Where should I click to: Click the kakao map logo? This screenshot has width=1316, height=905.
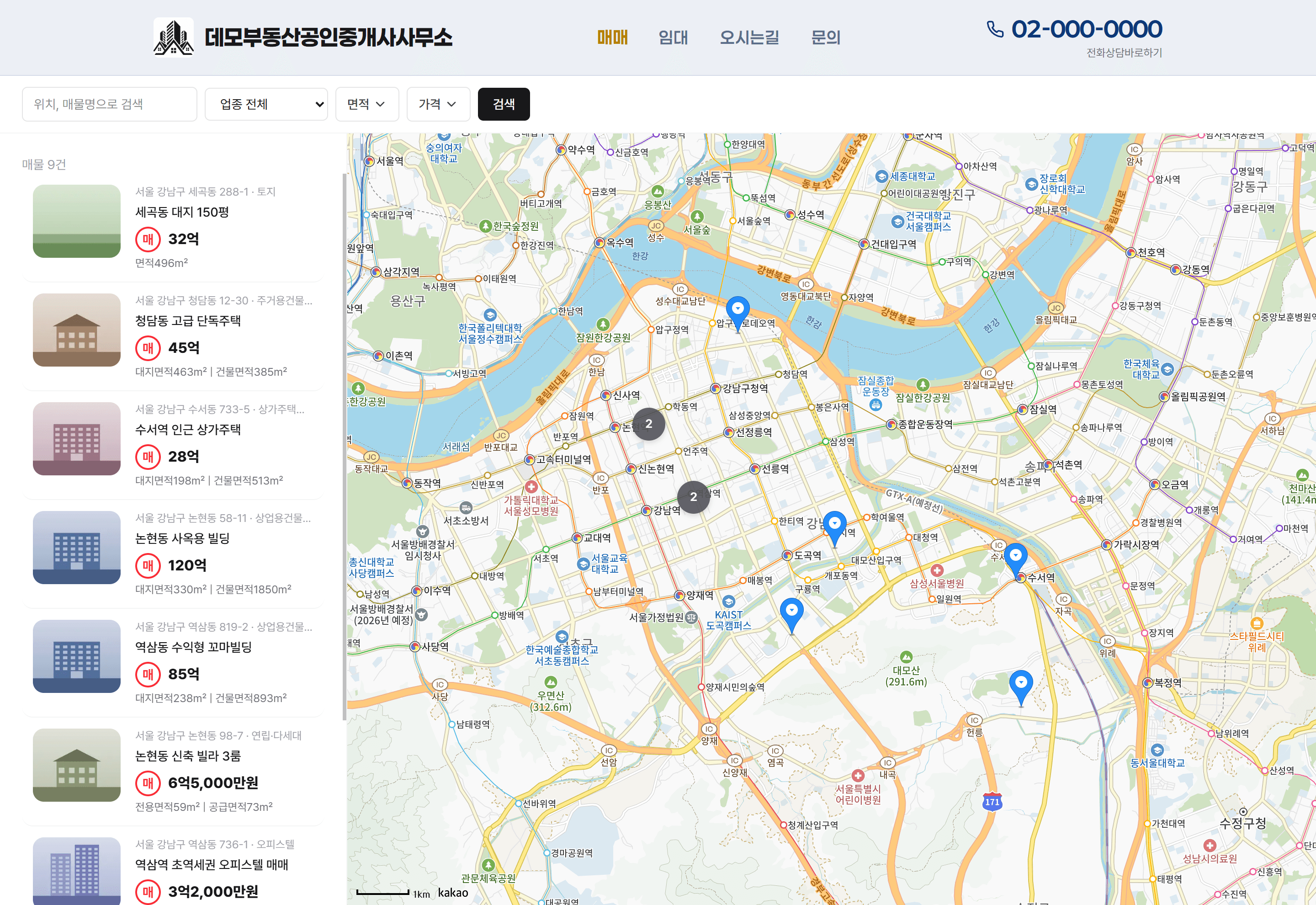[453, 893]
